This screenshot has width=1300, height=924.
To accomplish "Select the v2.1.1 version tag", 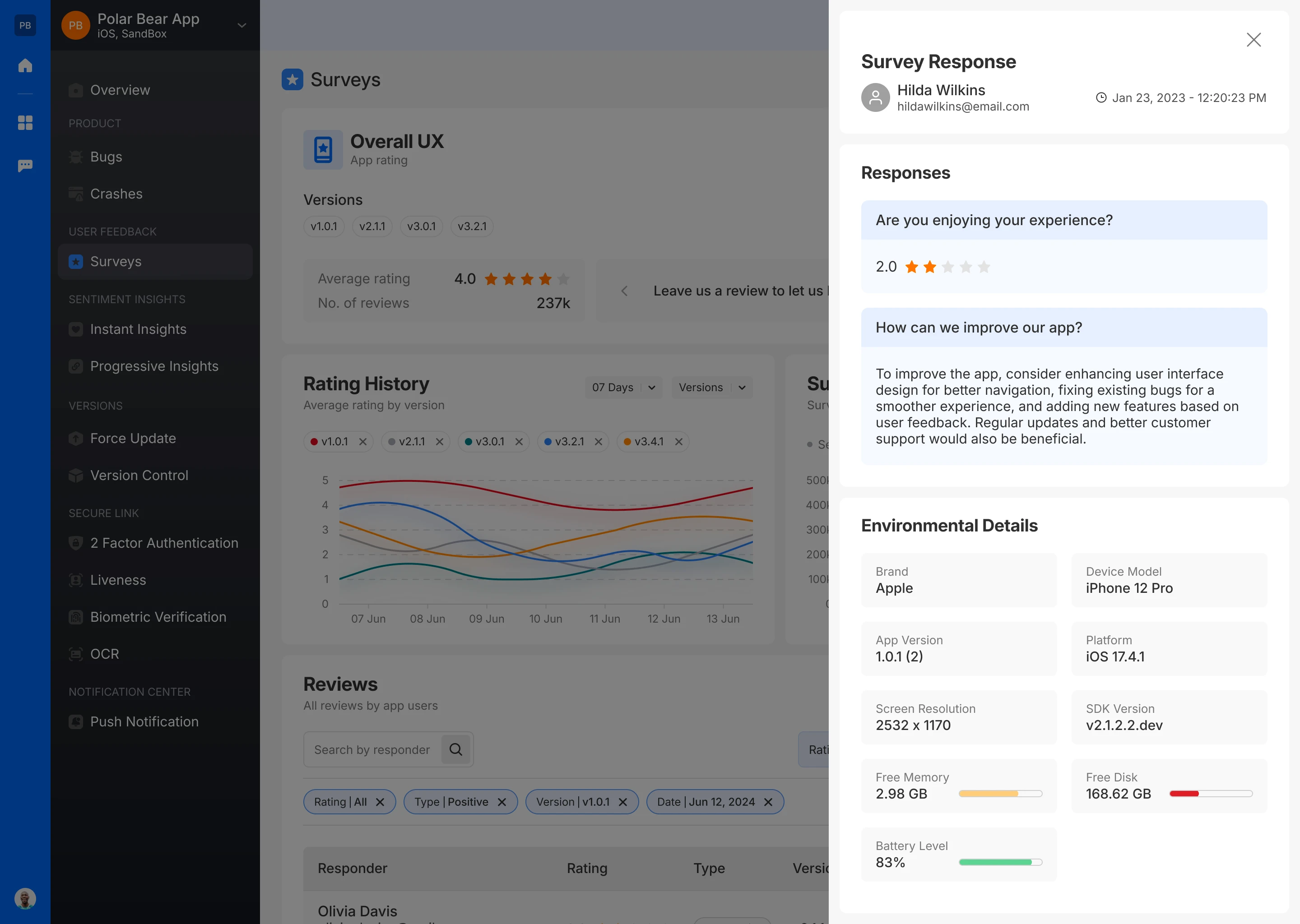I will click(372, 226).
